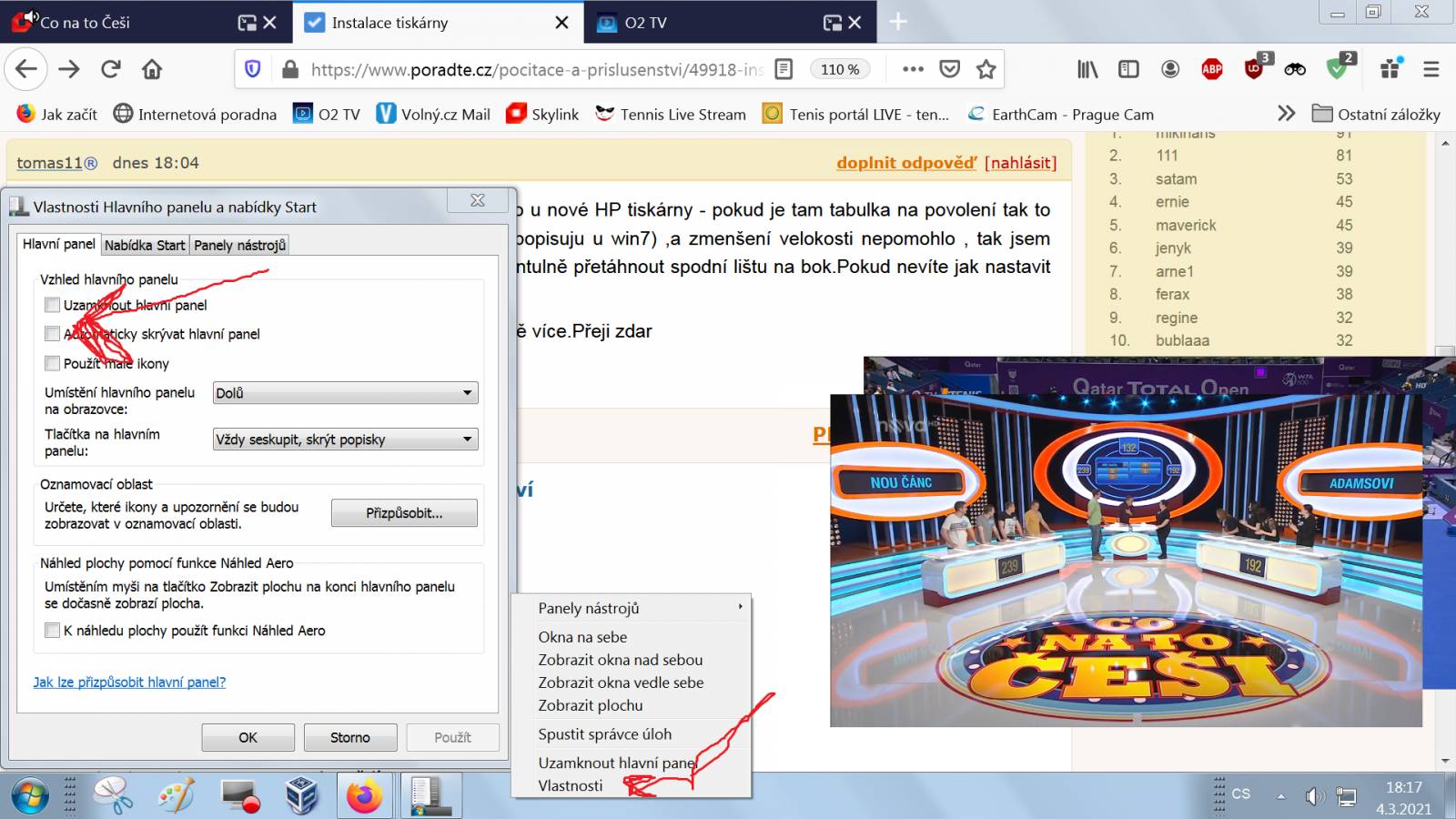Open the page actions three-dot menu
The width and height of the screenshot is (1456, 819).
pos(913,69)
